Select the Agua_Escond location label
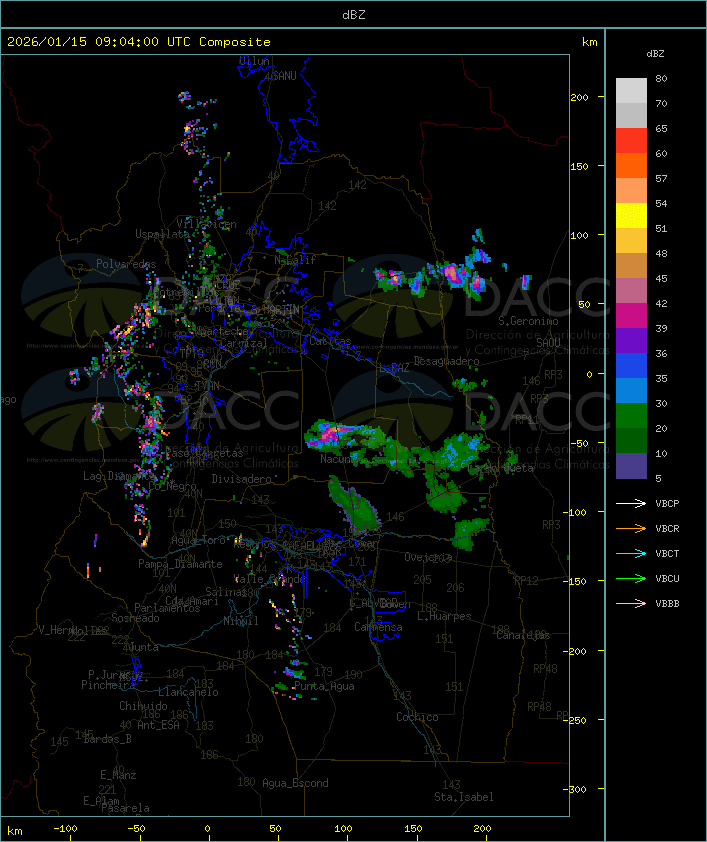 pyautogui.click(x=295, y=783)
